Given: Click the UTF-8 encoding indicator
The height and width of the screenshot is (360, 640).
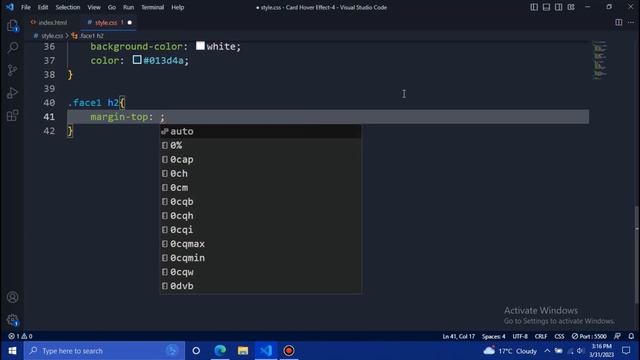Looking at the screenshot, I should 520,336.
